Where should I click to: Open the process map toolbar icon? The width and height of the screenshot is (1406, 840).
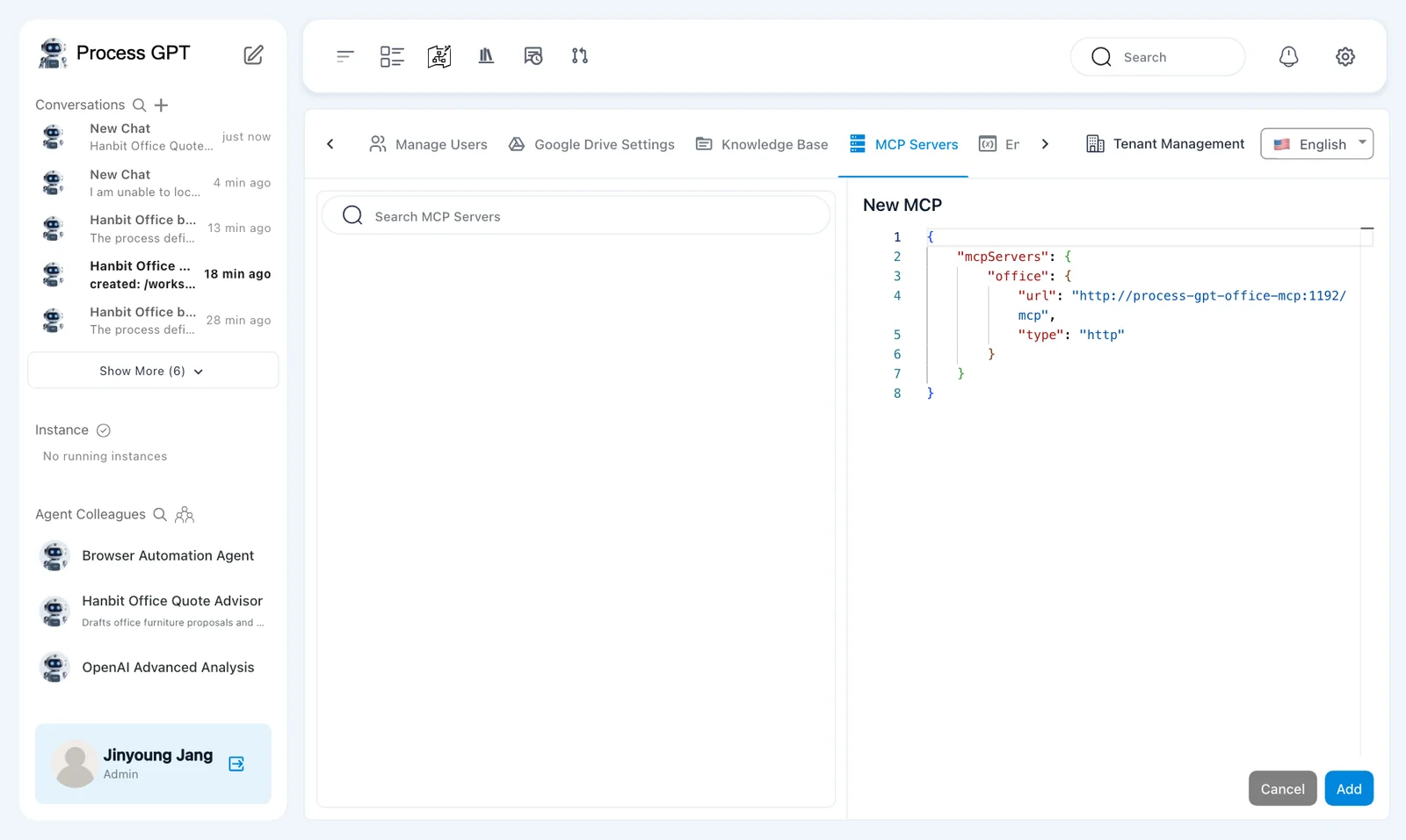pos(439,56)
